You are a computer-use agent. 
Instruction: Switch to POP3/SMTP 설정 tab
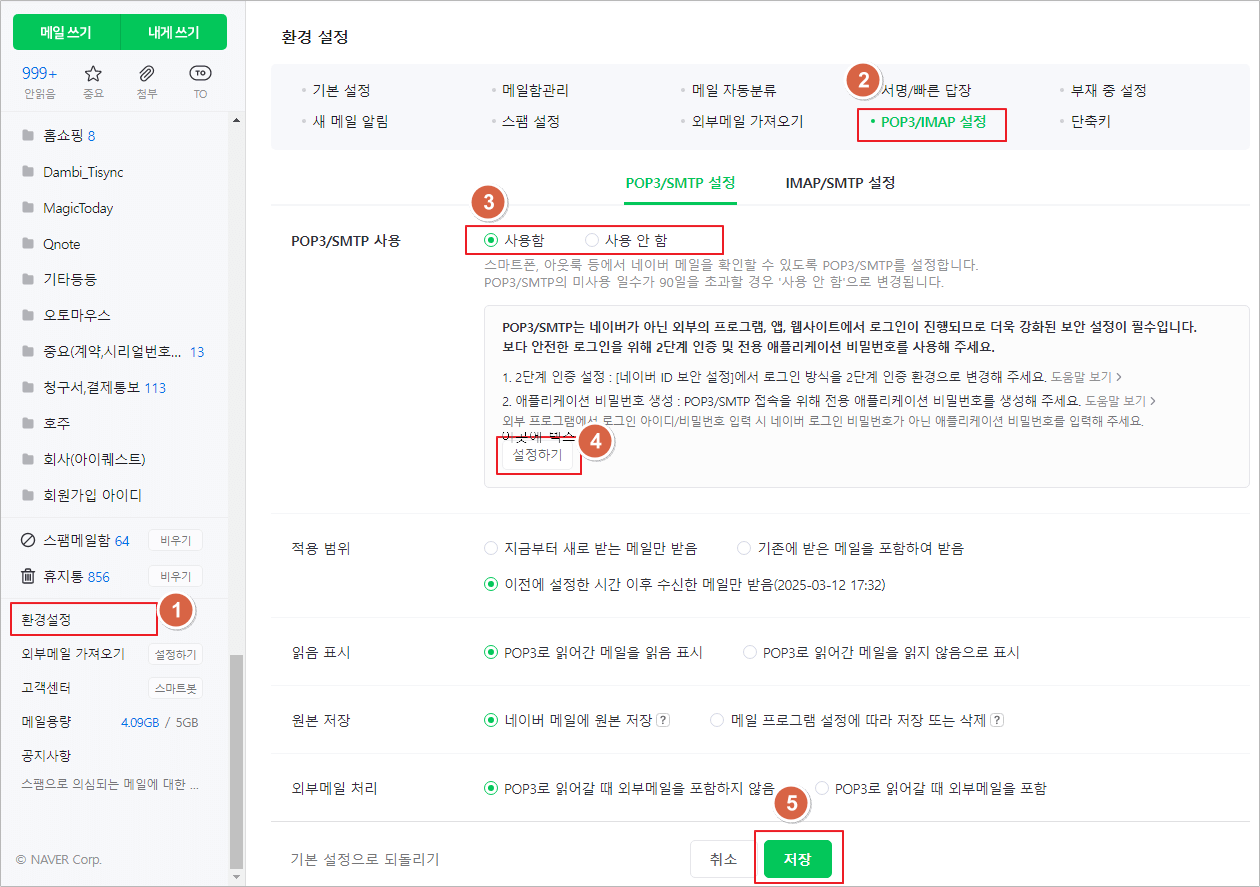[680, 183]
